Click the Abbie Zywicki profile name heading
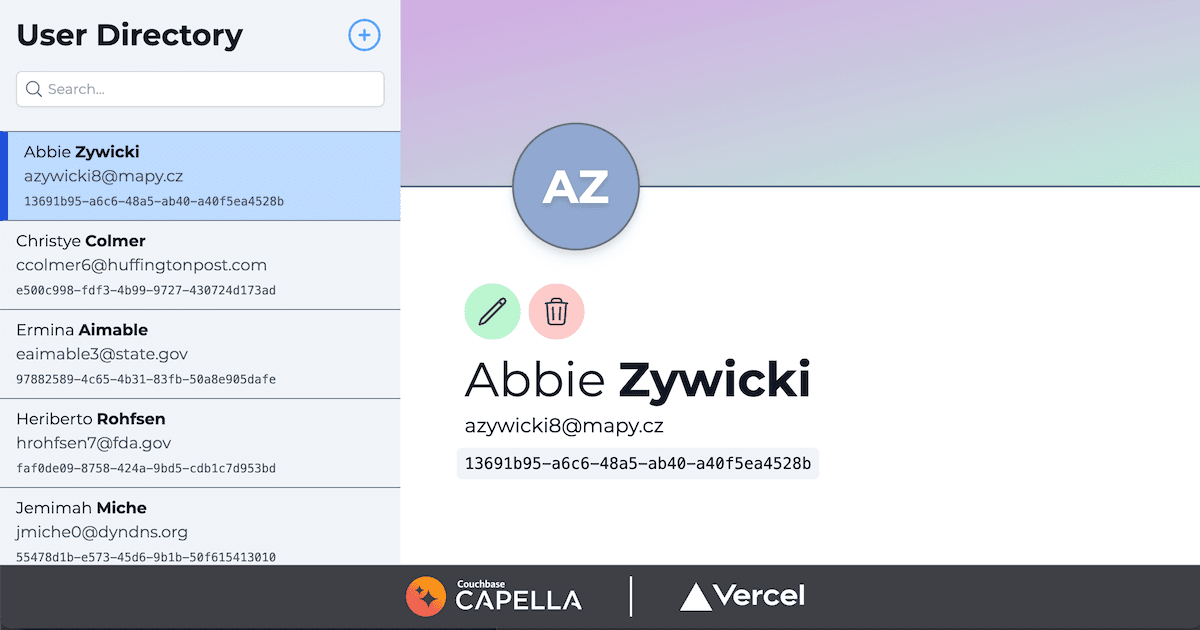This screenshot has width=1200, height=630. tap(637, 380)
